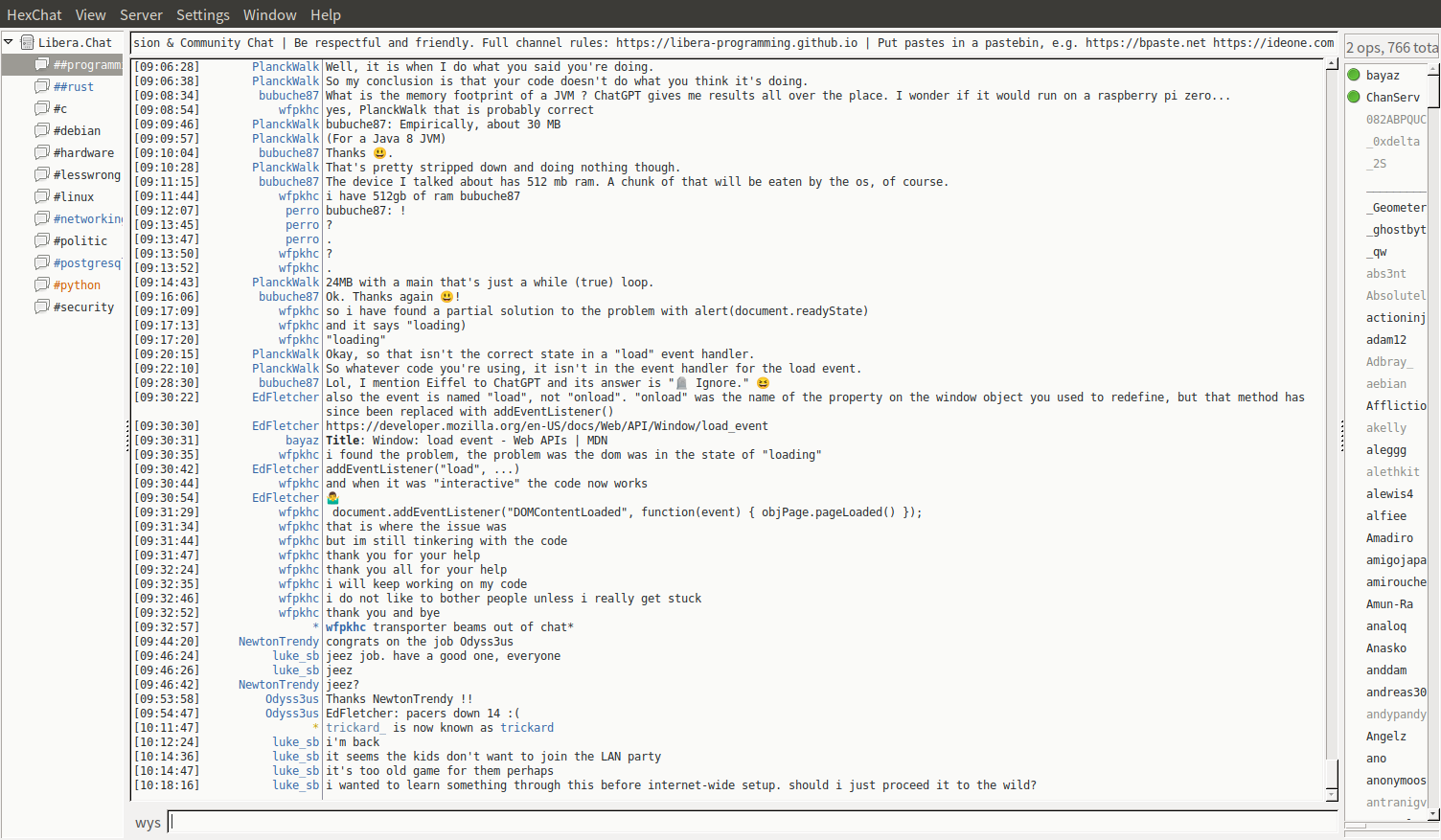The image size is (1441, 840).
Task: Open the MDN load_event URL in chat
Action: [546, 426]
